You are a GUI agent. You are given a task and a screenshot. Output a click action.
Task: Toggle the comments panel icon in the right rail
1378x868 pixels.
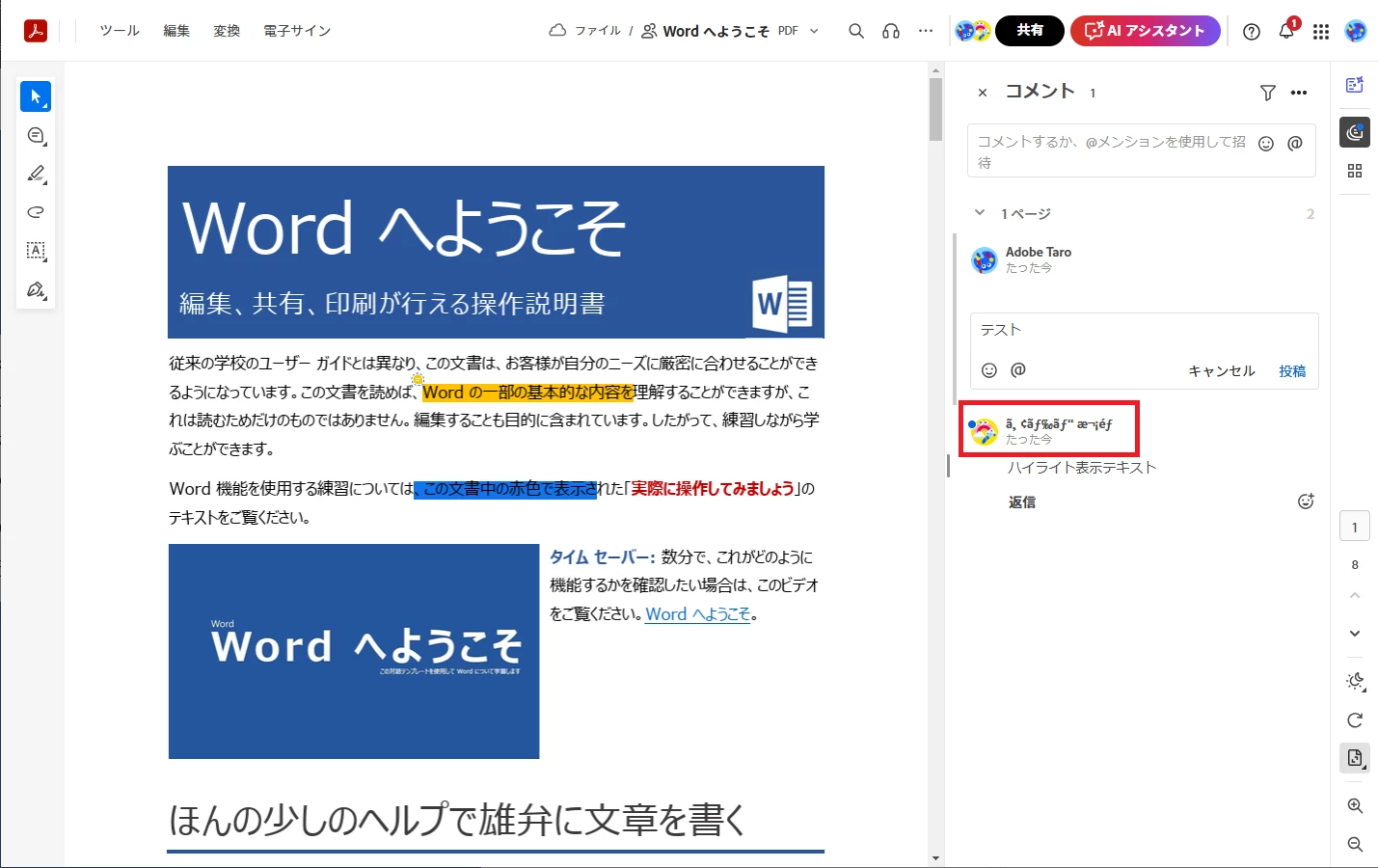[x=1355, y=132]
